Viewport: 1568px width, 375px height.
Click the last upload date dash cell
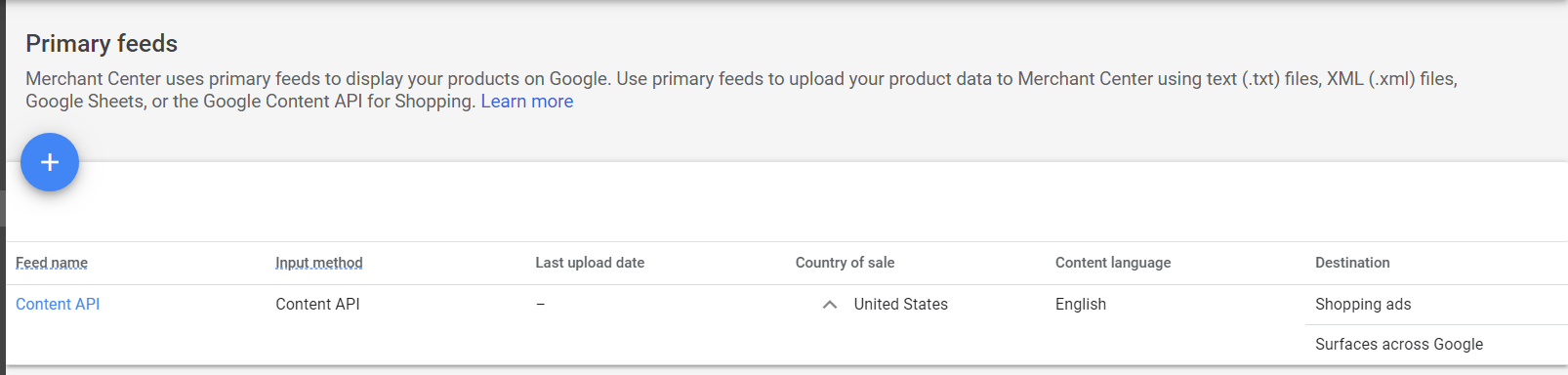pyautogui.click(x=541, y=305)
